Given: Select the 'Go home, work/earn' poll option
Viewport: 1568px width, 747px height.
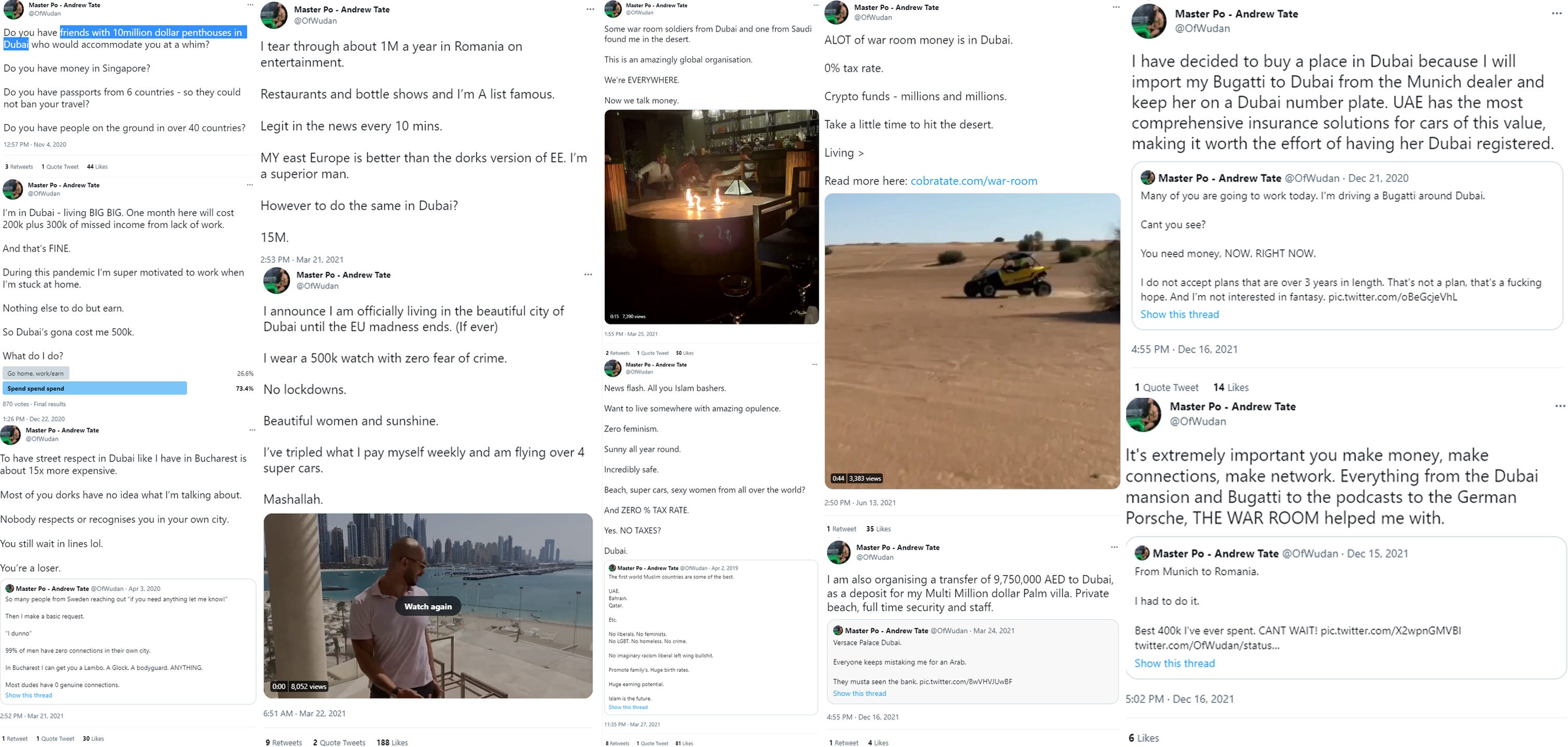Looking at the screenshot, I should [x=36, y=373].
